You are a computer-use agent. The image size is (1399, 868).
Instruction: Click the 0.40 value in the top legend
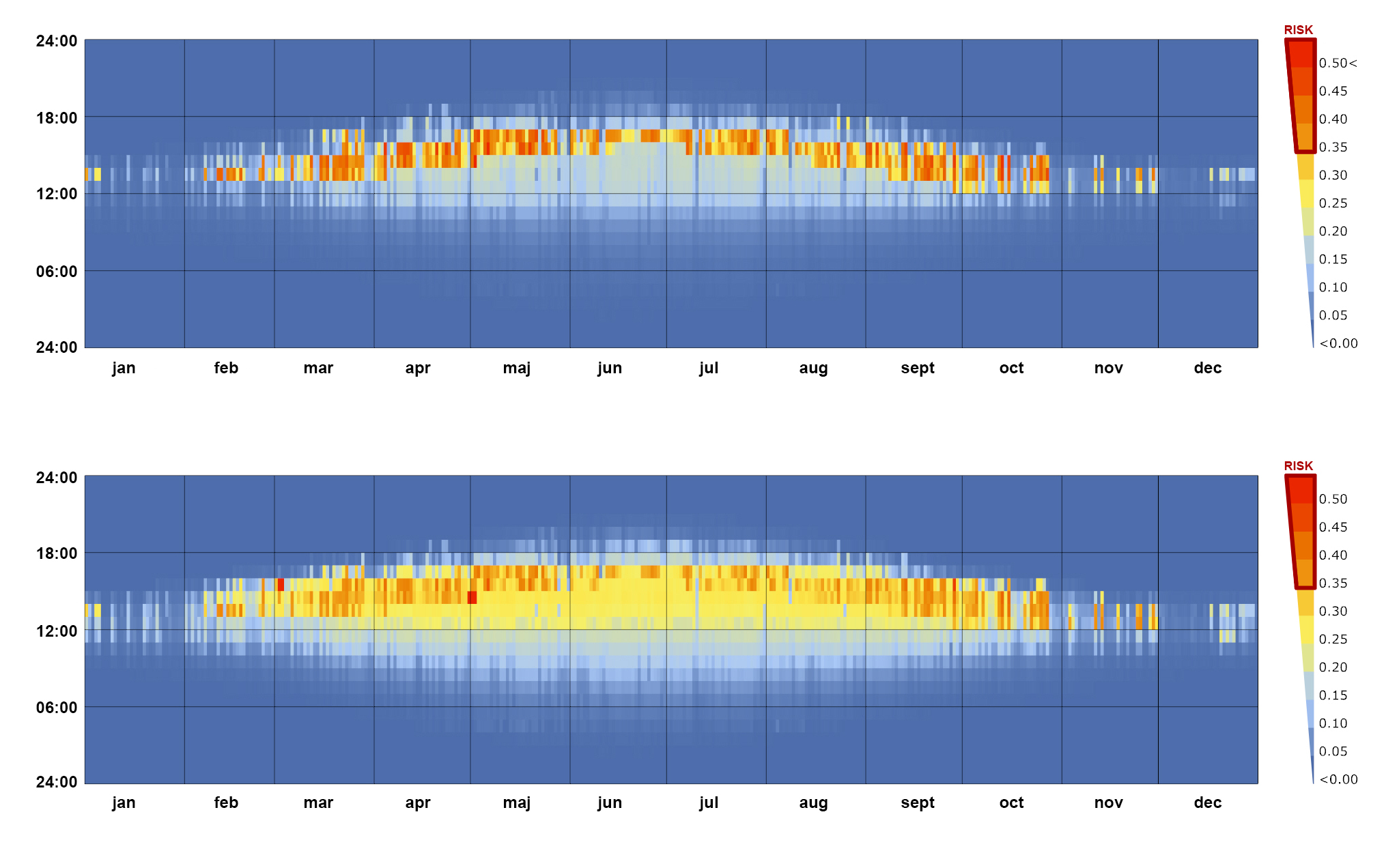1333,119
